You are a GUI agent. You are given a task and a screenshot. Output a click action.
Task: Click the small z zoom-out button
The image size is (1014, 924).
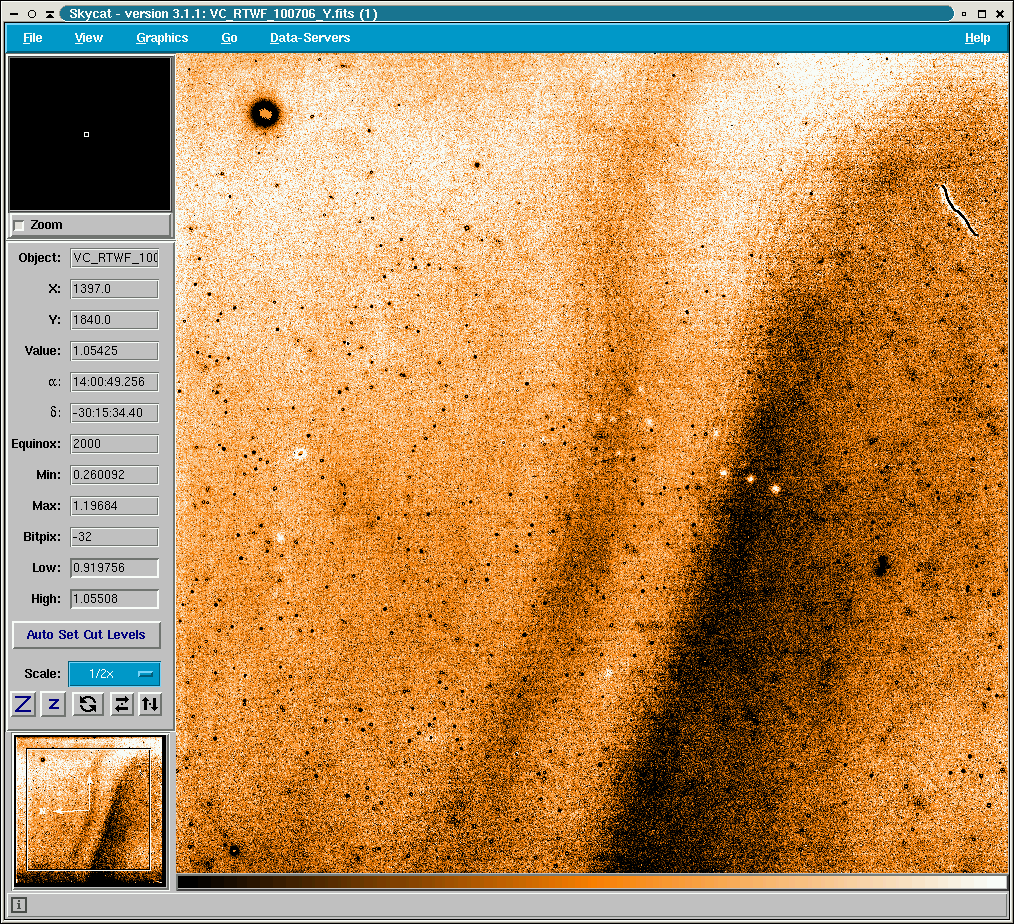tap(54, 704)
